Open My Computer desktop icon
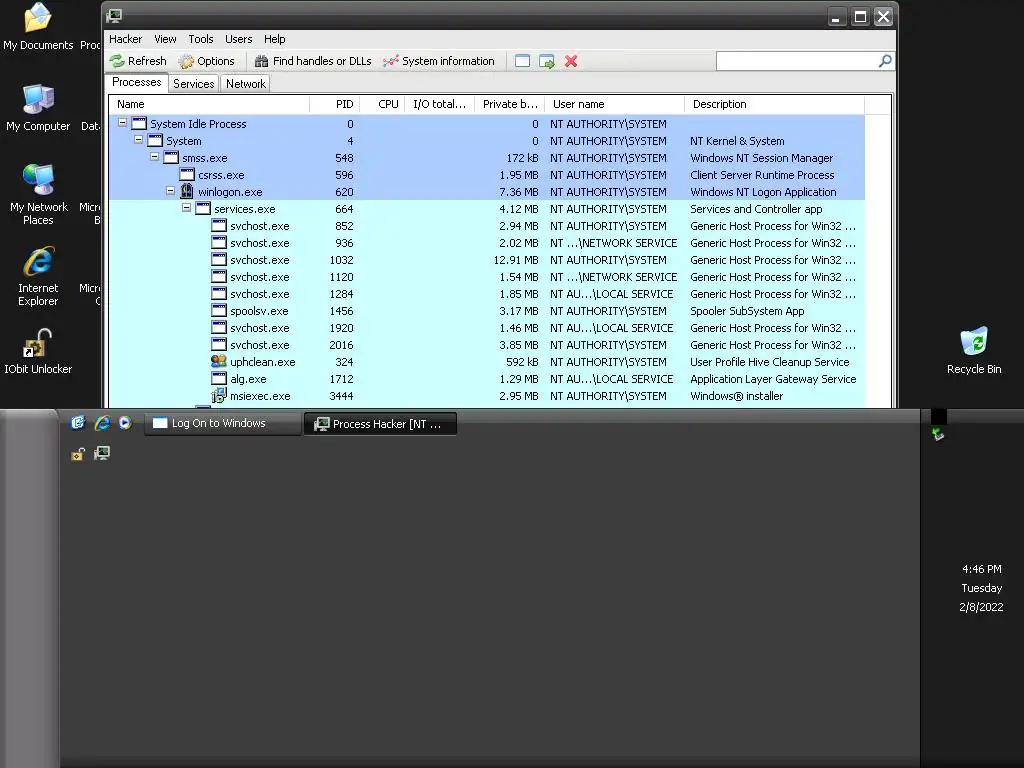1024x768 pixels. coord(38,108)
